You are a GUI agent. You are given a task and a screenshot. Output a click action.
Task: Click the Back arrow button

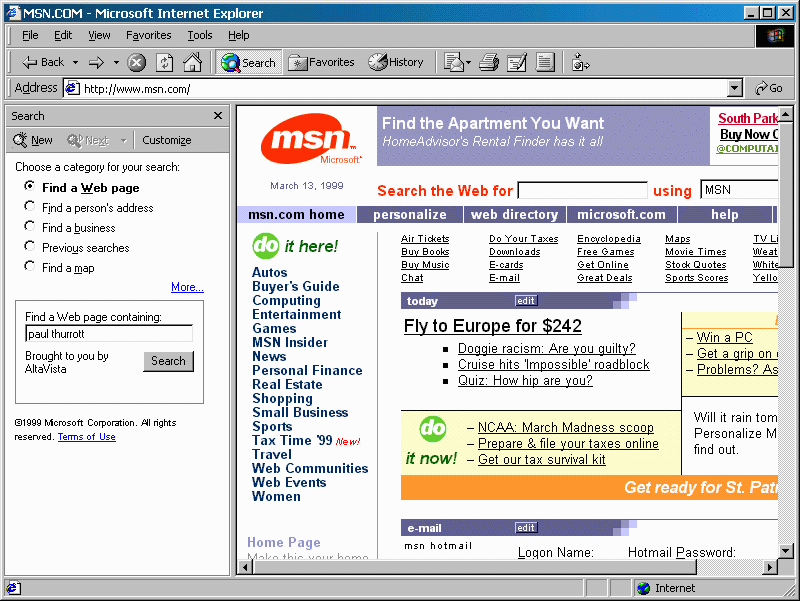42,62
